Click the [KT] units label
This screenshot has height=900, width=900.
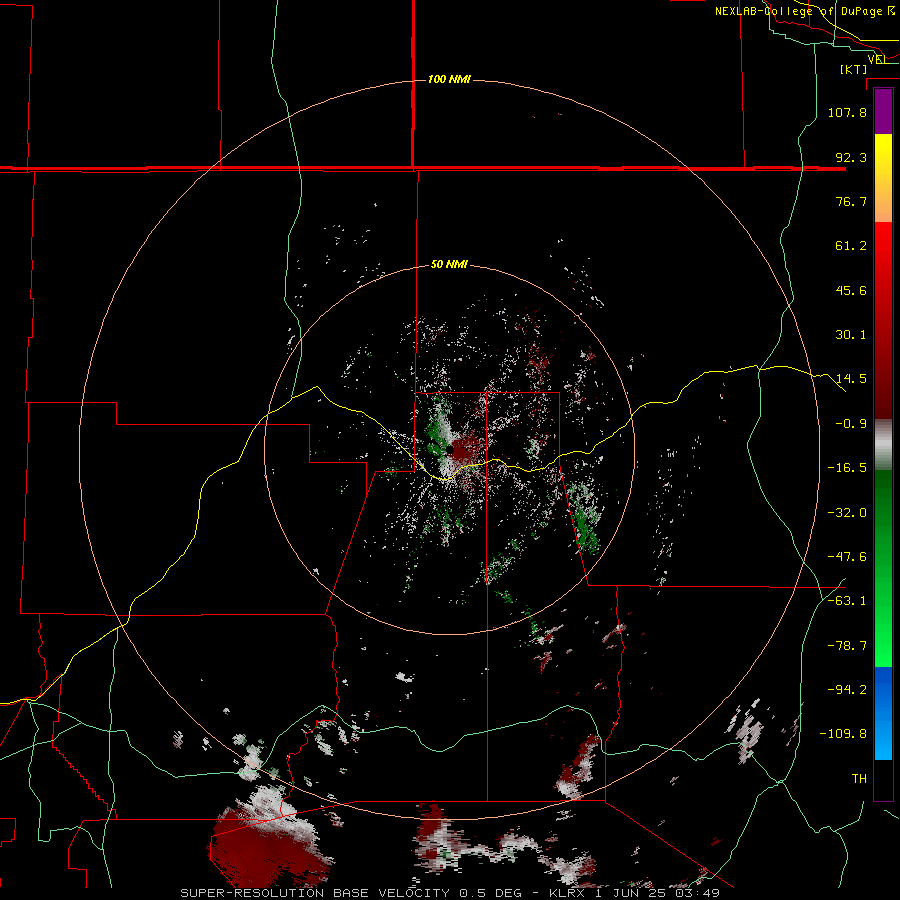[x=854, y=69]
